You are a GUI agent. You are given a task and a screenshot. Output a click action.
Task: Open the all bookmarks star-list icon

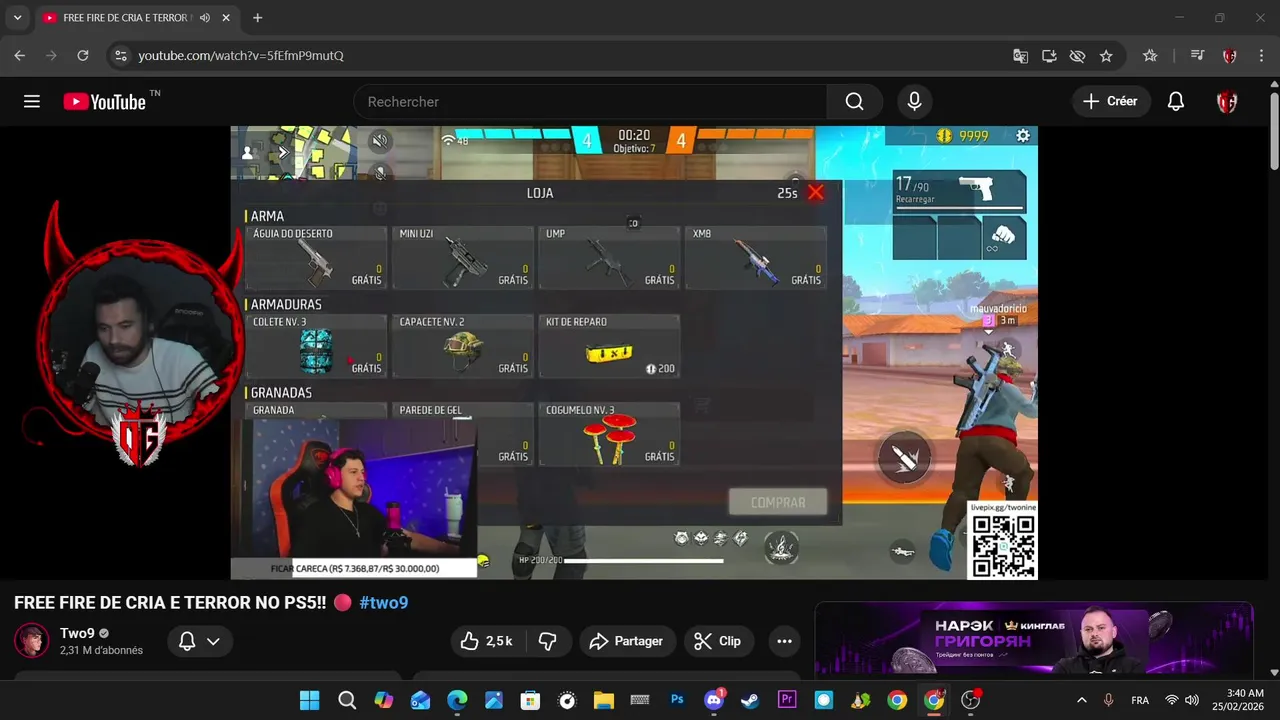click(1150, 56)
